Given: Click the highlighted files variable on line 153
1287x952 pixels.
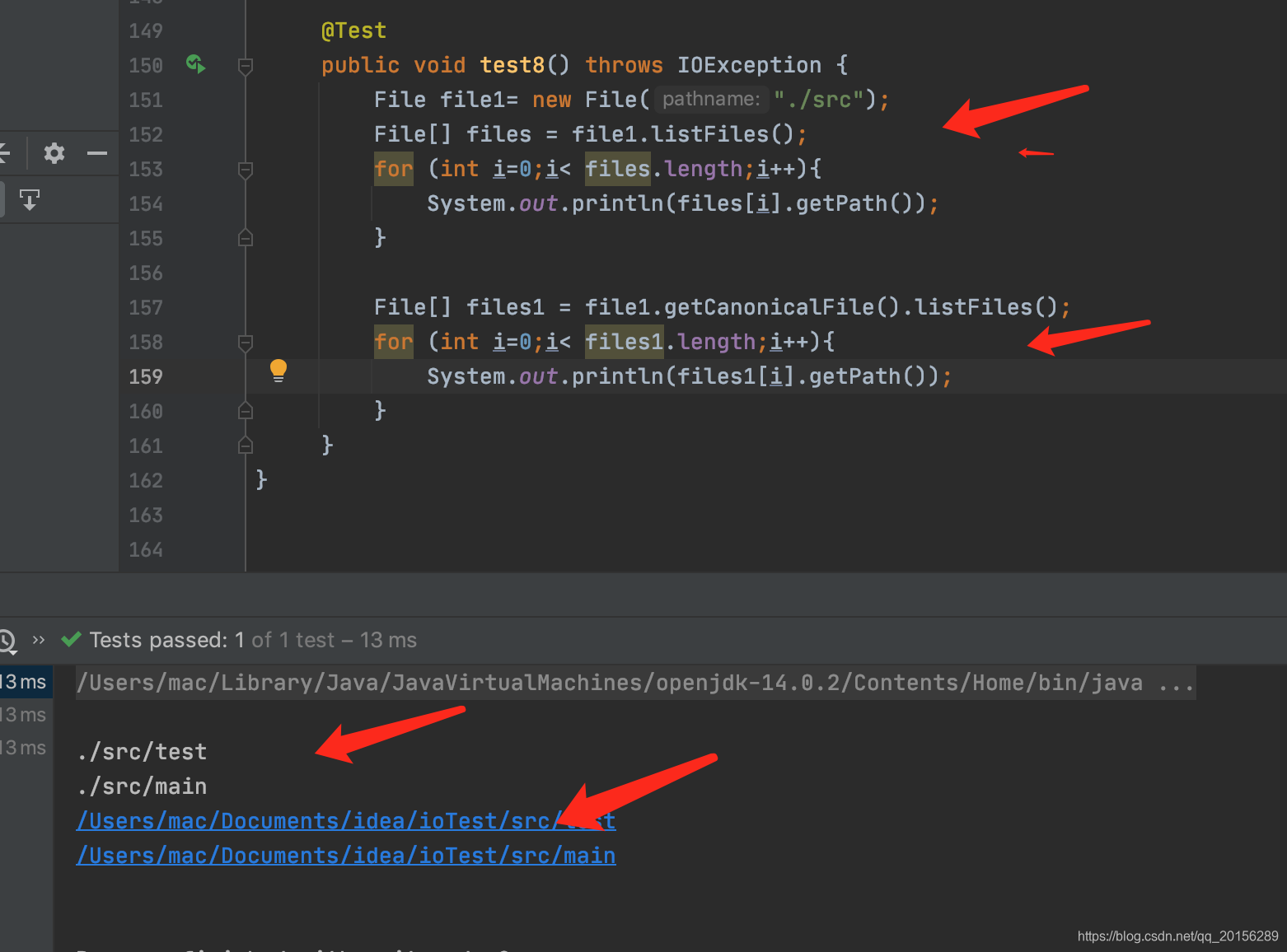Looking at the screenshot, I should [x=618, y=169].
